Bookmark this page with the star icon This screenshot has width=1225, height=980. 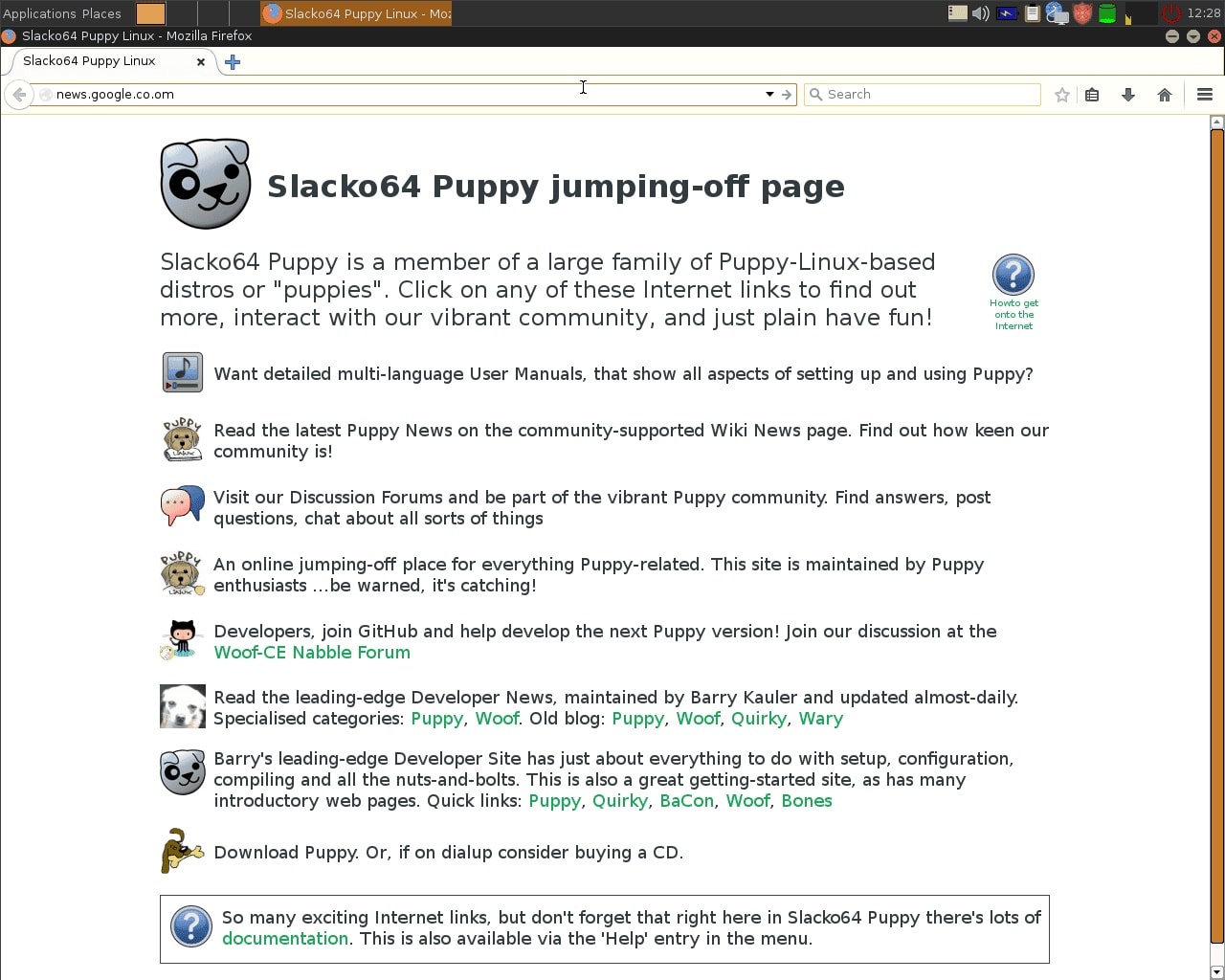[x=1061, y=94]
